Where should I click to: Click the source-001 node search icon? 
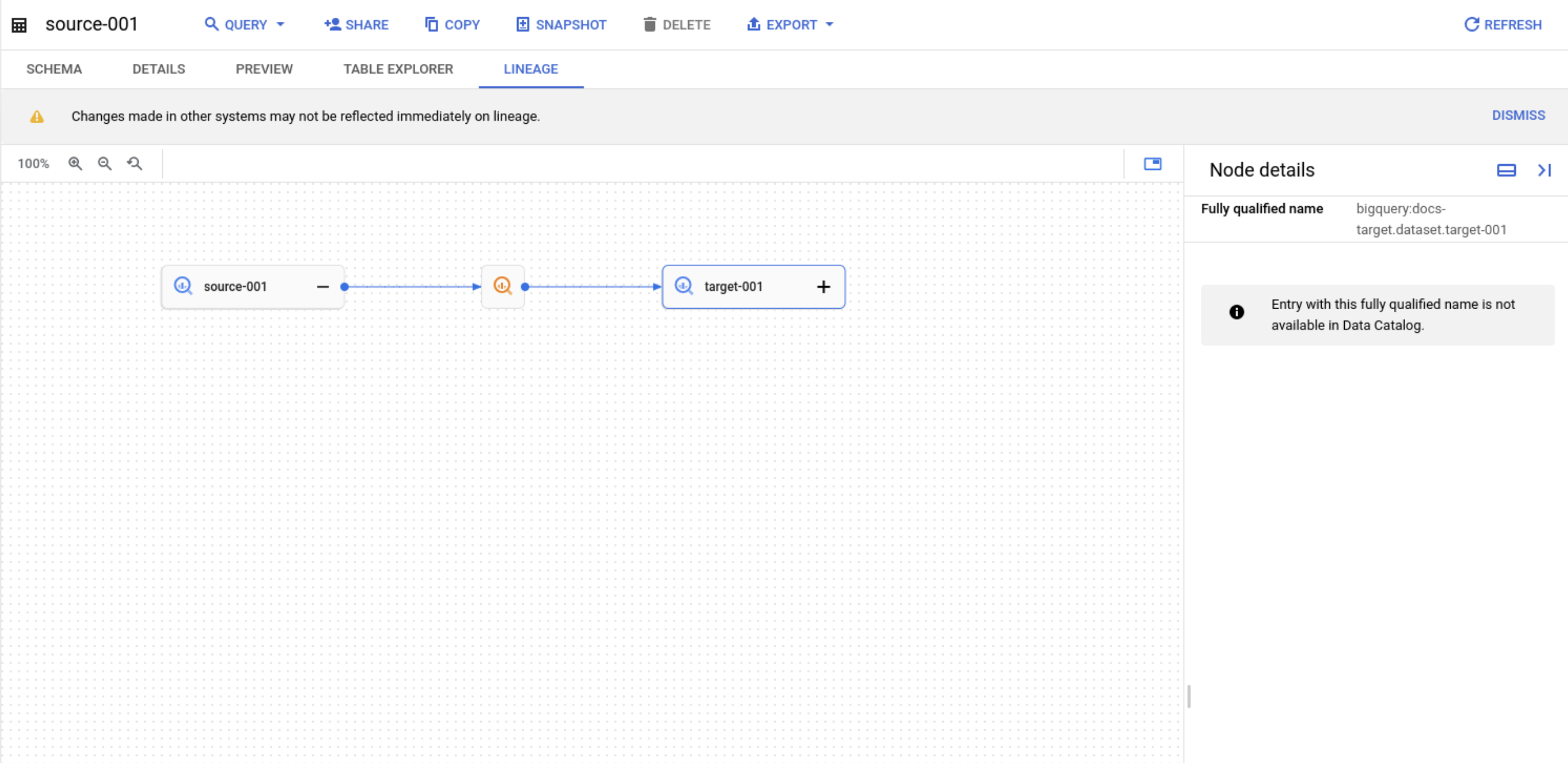click(184, 286)
